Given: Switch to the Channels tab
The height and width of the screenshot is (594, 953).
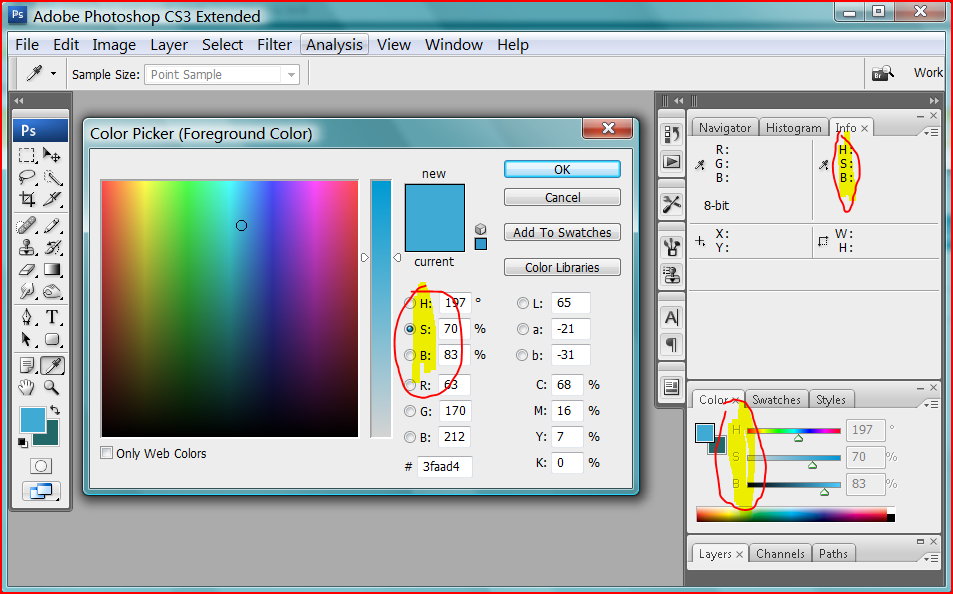Looking at the screenshot, I should tap(779, 553).
